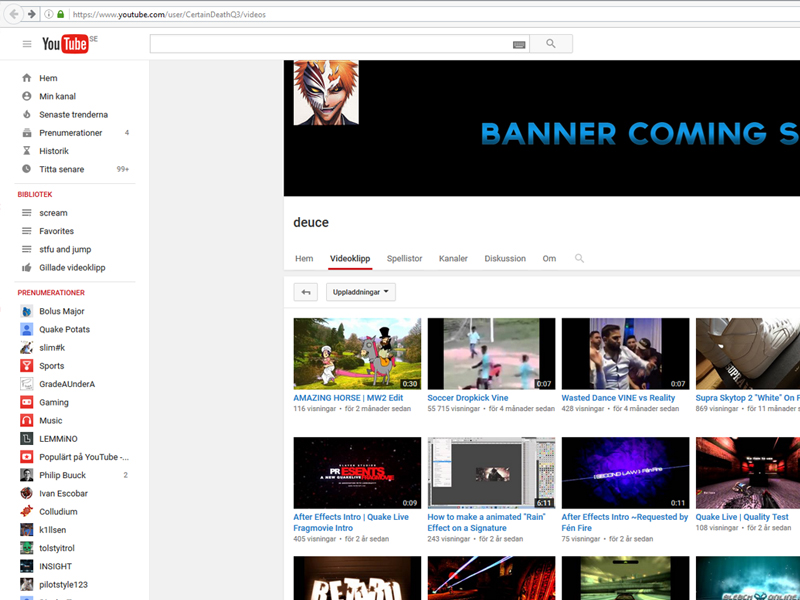Screen dimensions: 800x600
Task: Open the Bolus Major subscription
Action: (x=61, y=311)
